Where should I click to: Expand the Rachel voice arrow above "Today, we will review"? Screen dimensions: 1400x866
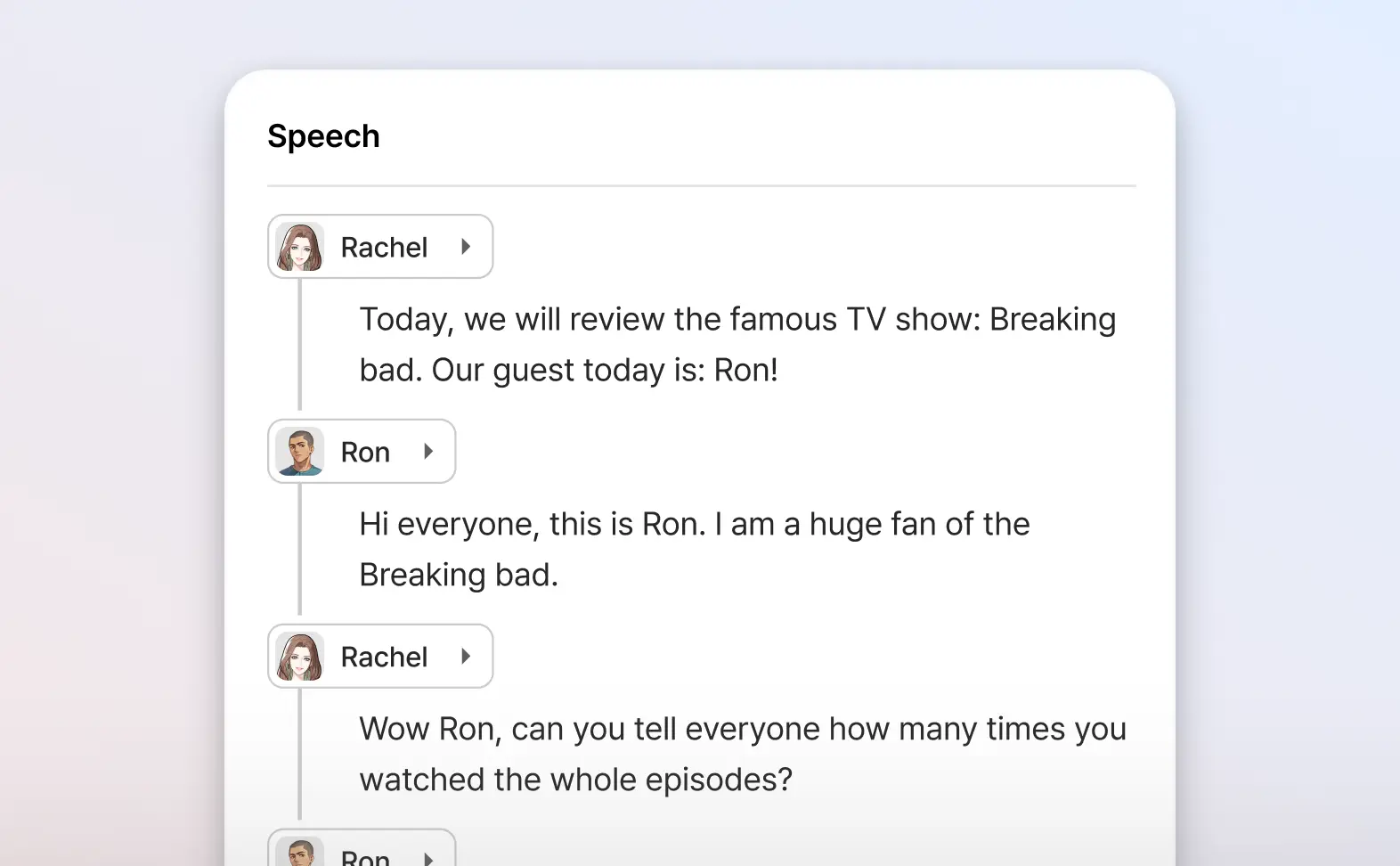[x=466, y=247]
